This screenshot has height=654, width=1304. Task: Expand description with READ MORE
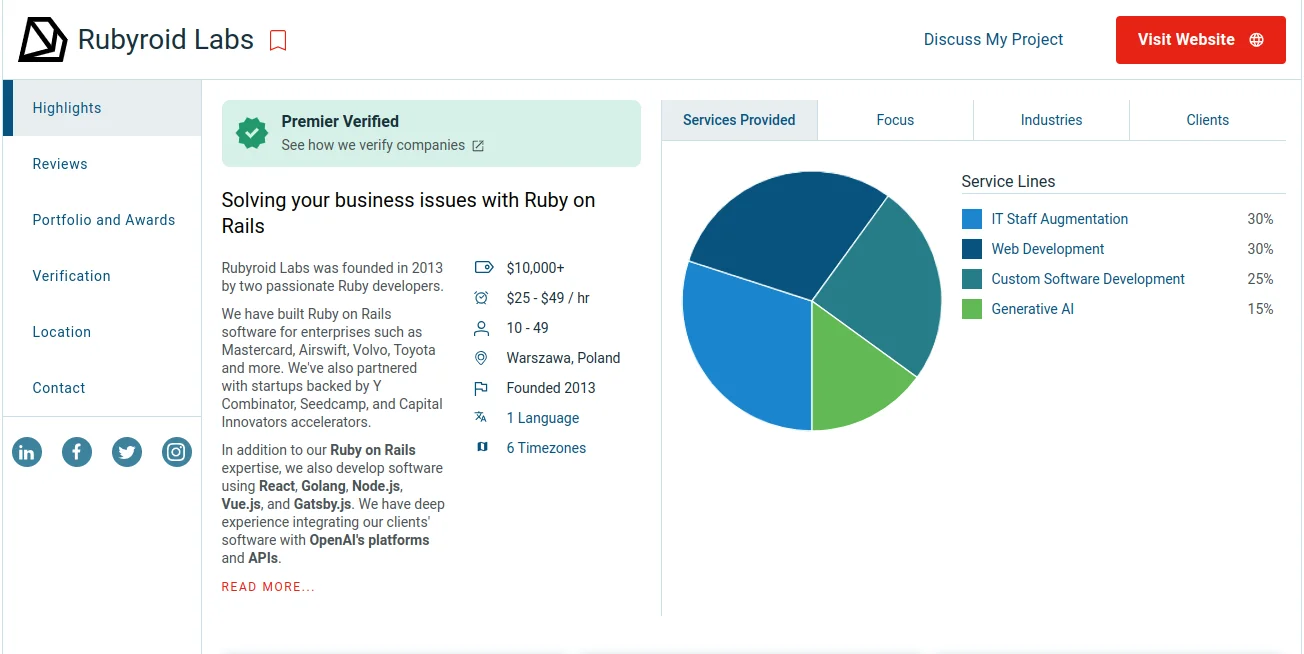[x=268, y=587]
